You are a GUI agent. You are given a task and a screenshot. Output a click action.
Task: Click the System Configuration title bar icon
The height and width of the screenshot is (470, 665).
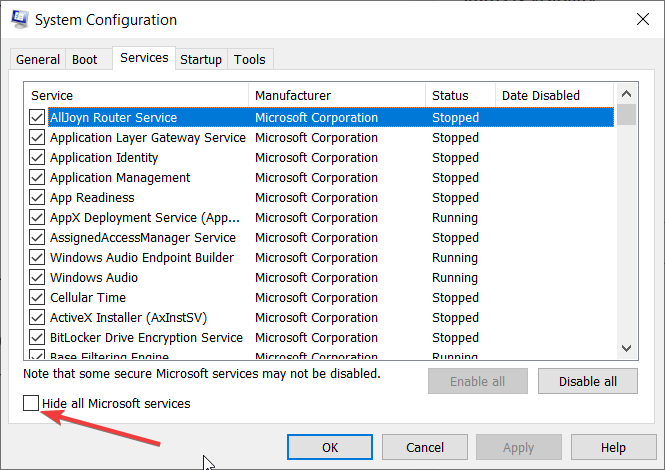pos(17,19)
